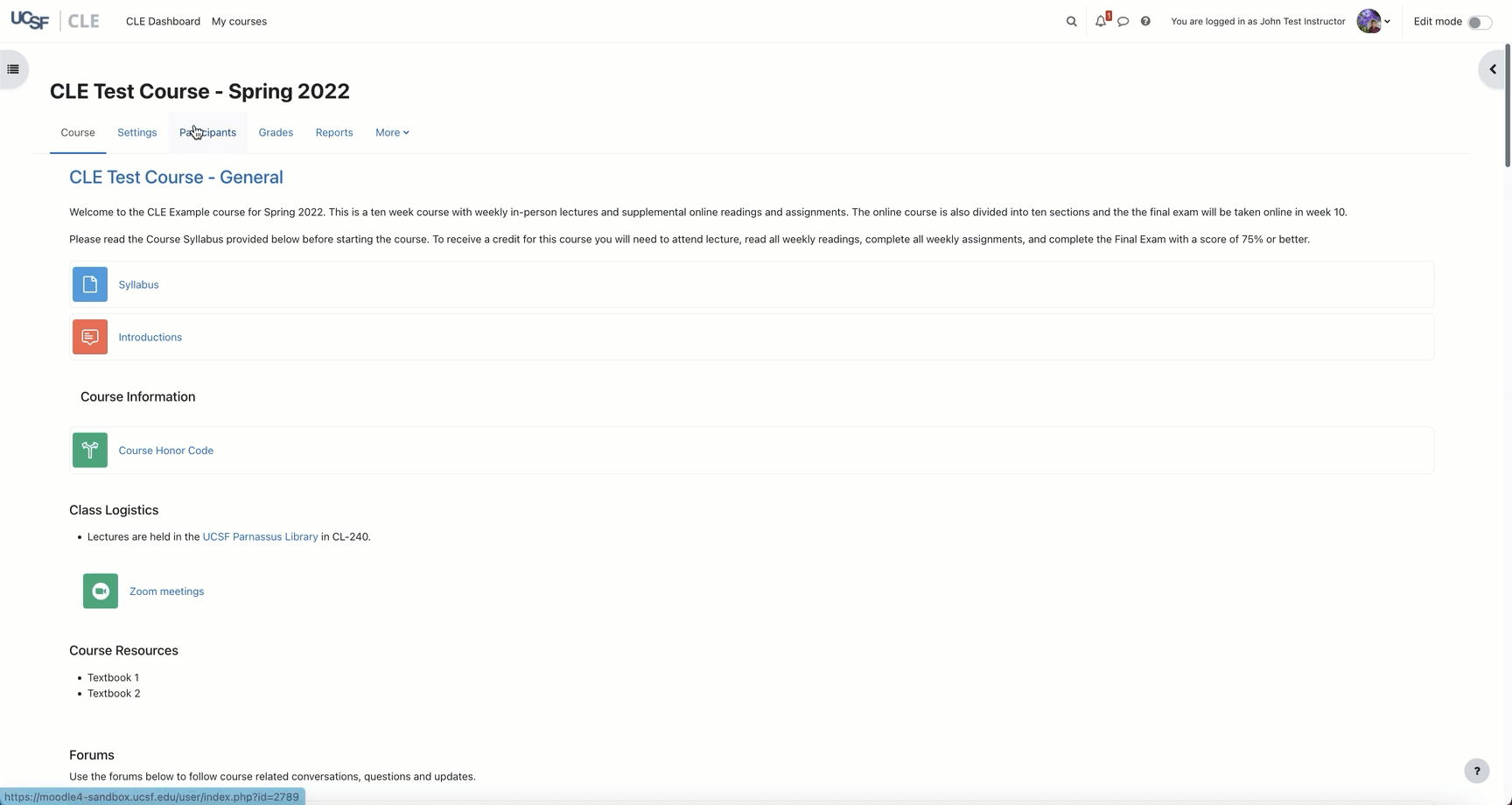
Task: Click the Course Information heading
Action: coord(138,397)
